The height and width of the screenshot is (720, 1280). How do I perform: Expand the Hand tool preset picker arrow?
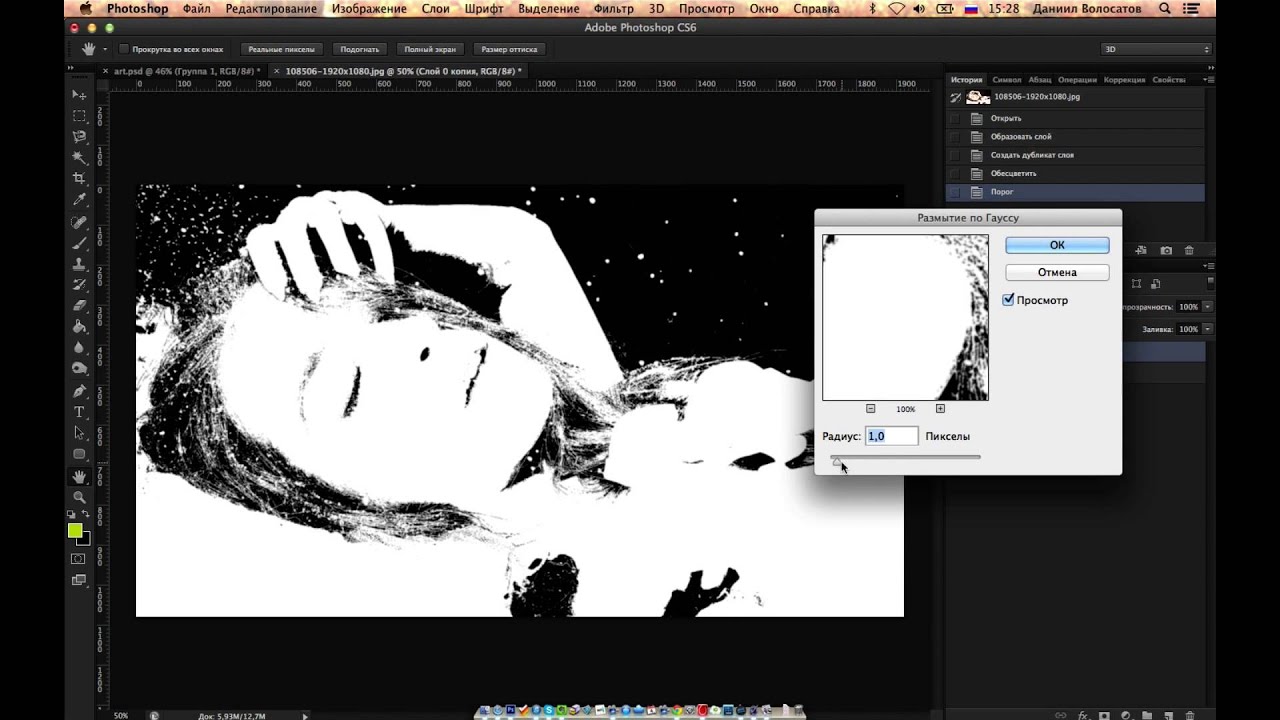coord(105,49)
